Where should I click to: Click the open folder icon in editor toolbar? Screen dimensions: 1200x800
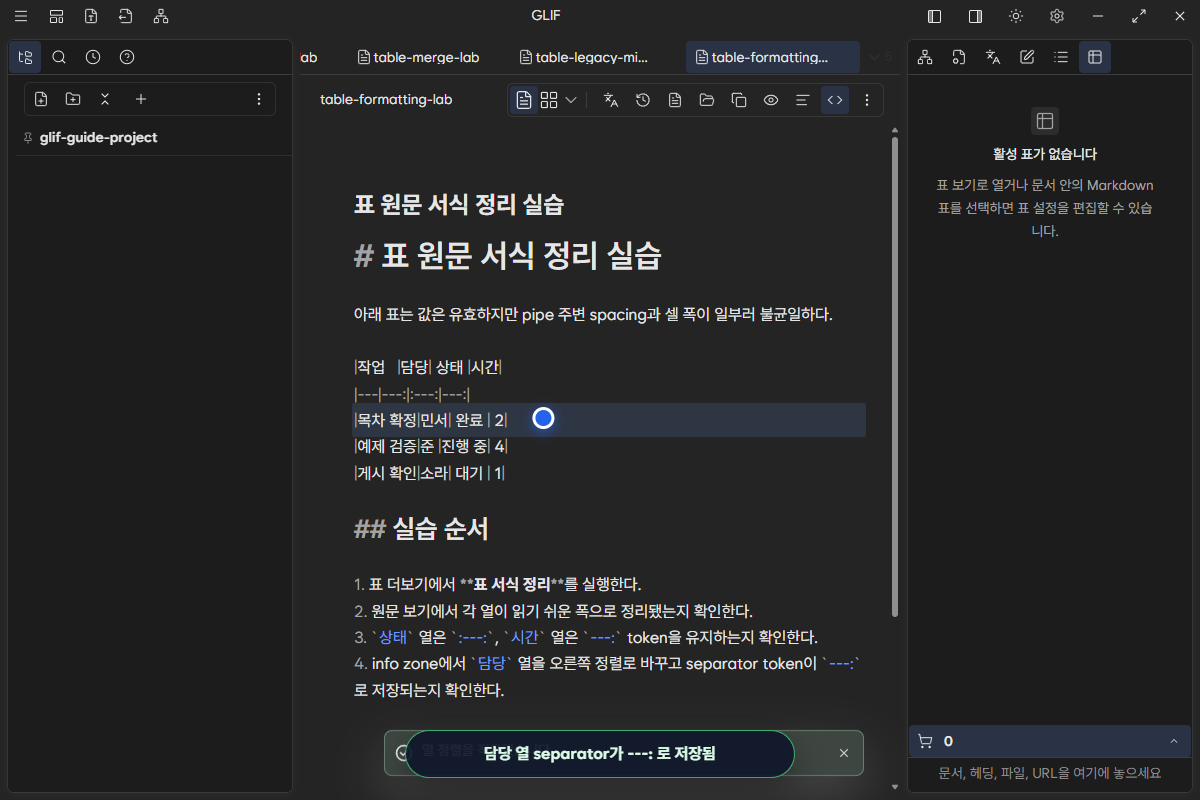pyautogui.click(x=707, y=100)
